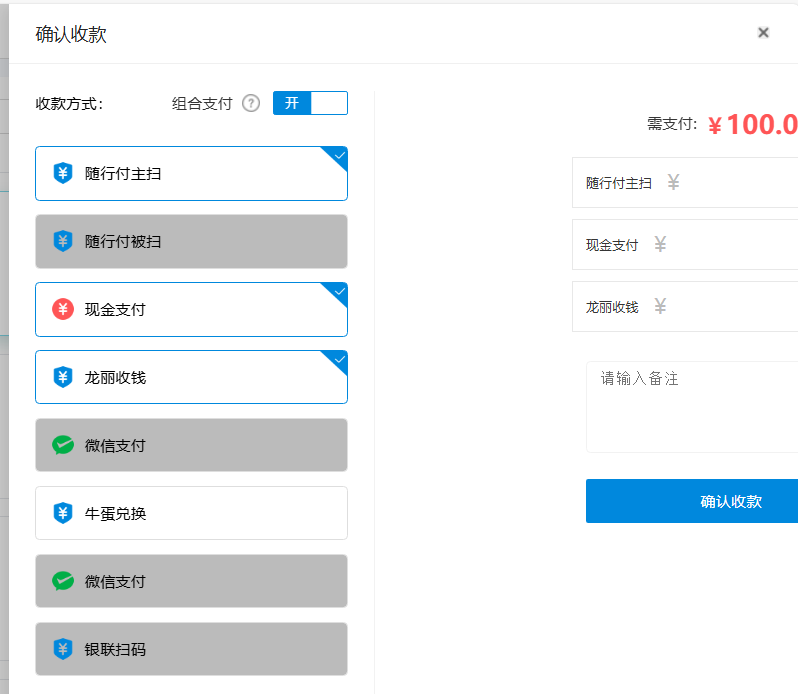This screenshot has width=798, height=694.
Task: Click WeChat icon on 微信支付 below 牛蛋兑换
Action: 63,582
